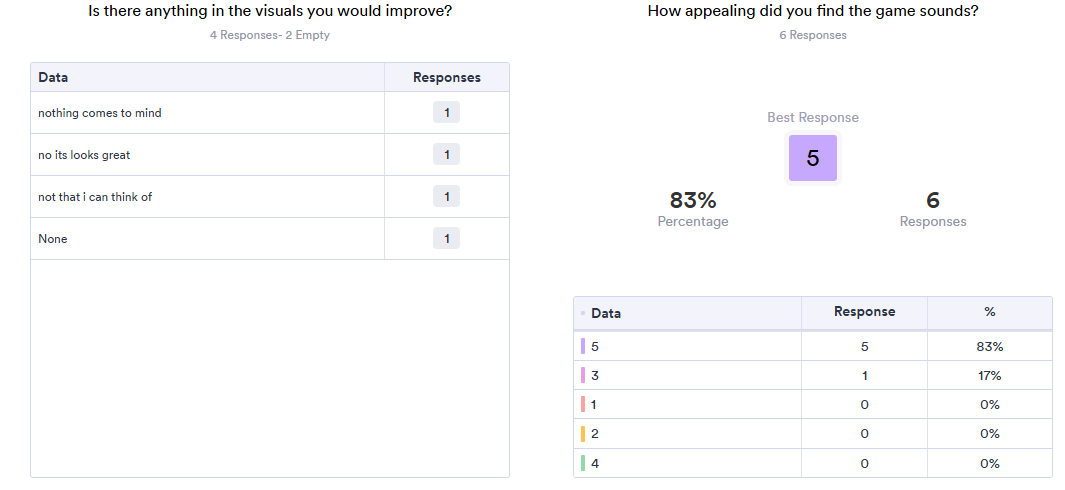Click the count badge for 'nothing comes to mind'
Viewport: 1065px width, 490px height.
(x=446, y=112)
